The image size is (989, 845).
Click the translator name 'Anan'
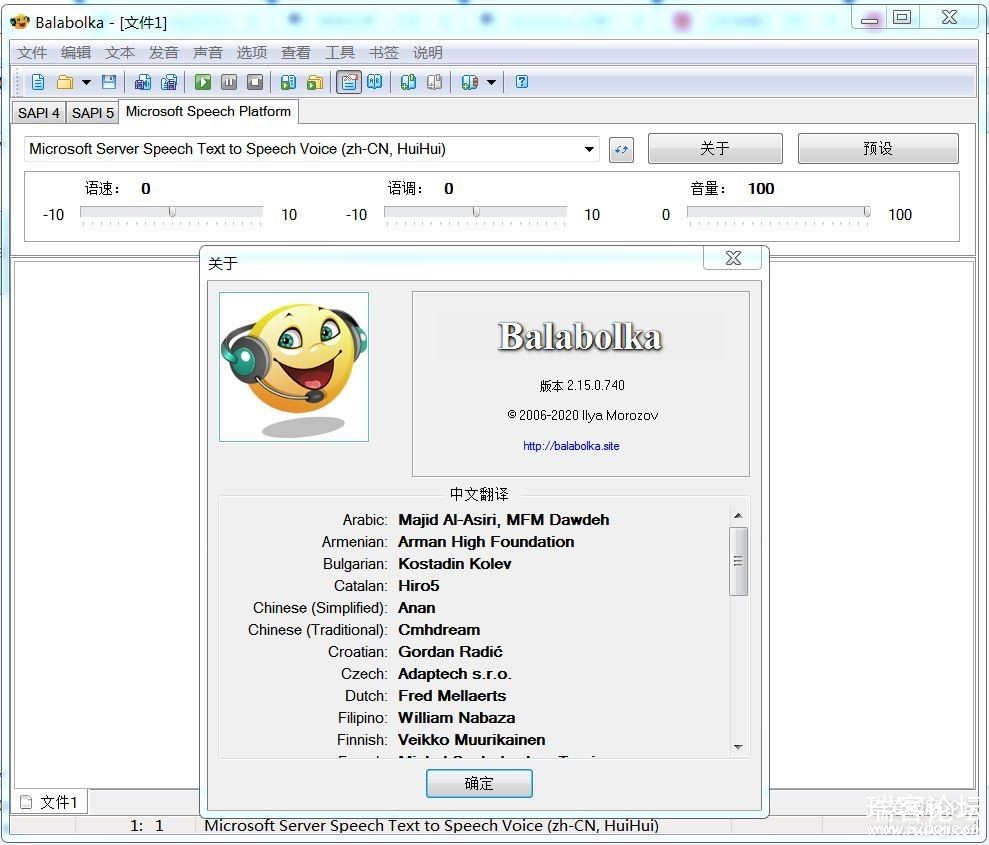[x=416, y=608]
